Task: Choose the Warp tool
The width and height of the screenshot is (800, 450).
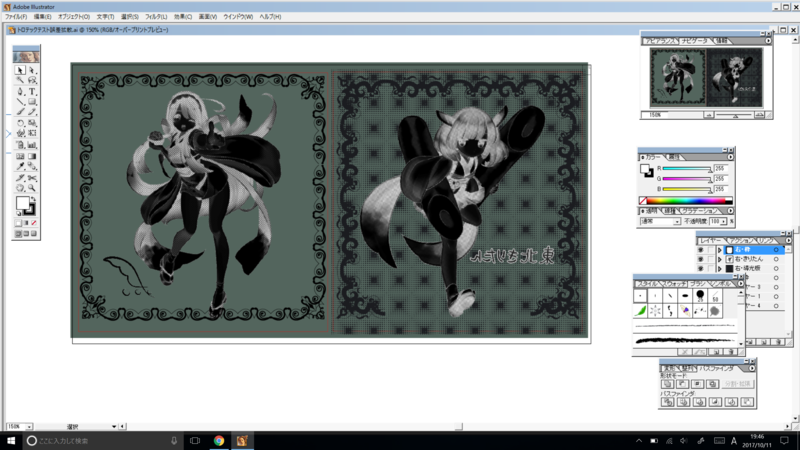Action: (20, 134)
